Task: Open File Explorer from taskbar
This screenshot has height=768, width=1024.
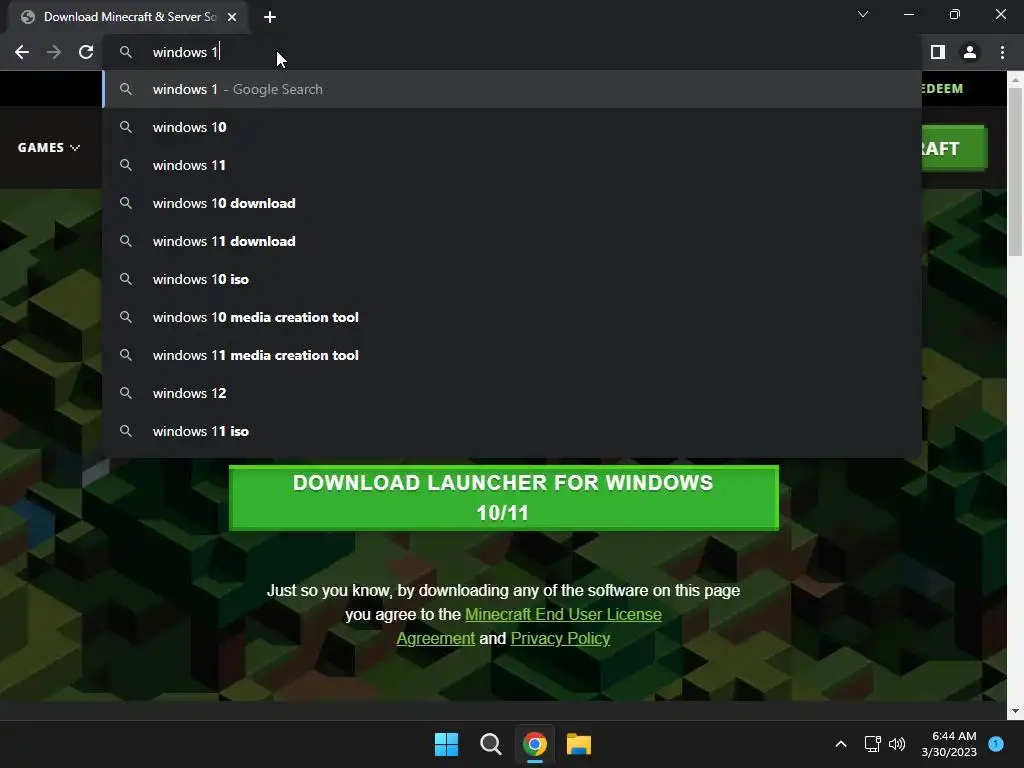Action: click(579, 744)
